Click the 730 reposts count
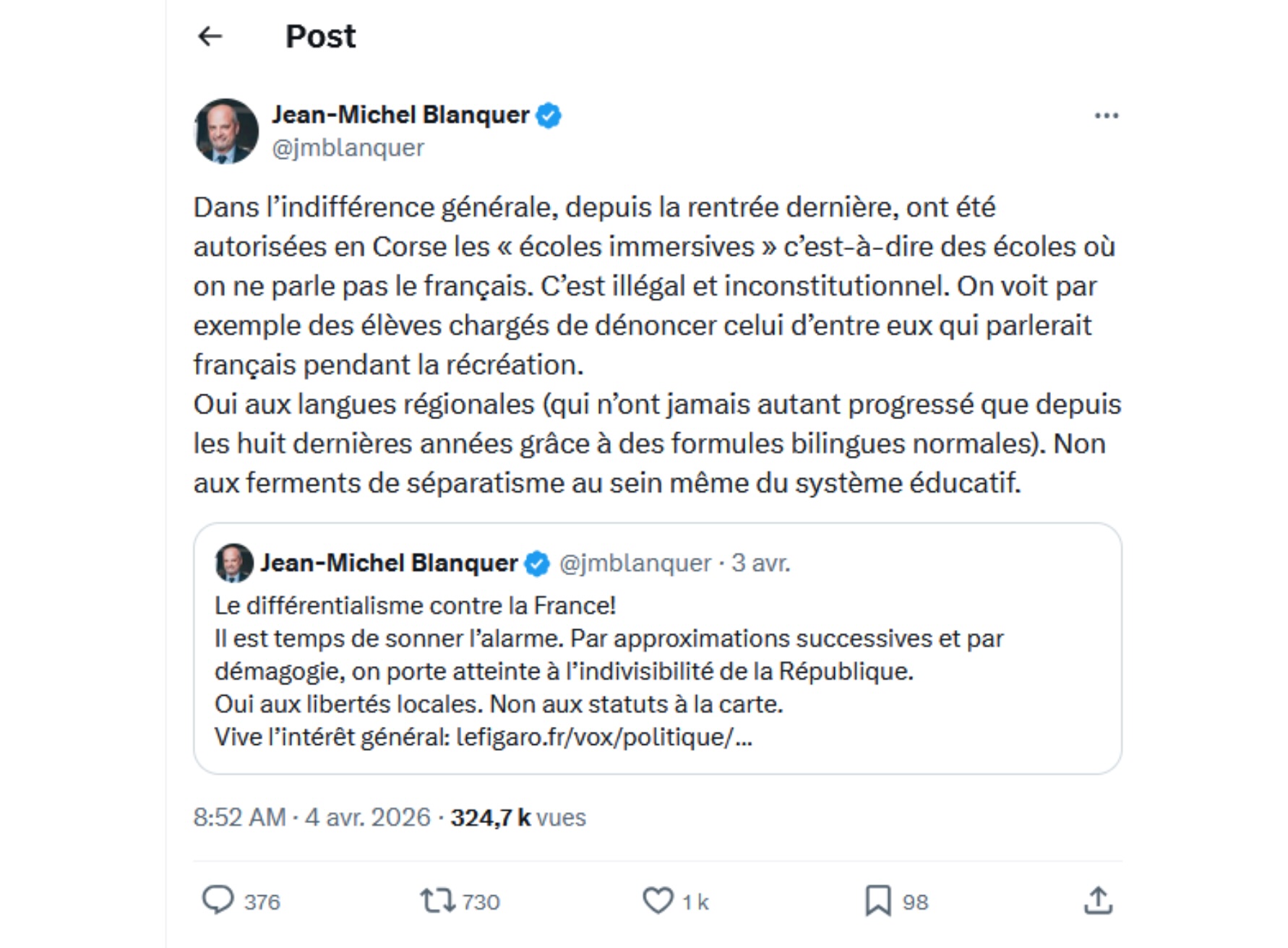Image resolution: width=1288 pixels, height=948 pixels. 481,902
